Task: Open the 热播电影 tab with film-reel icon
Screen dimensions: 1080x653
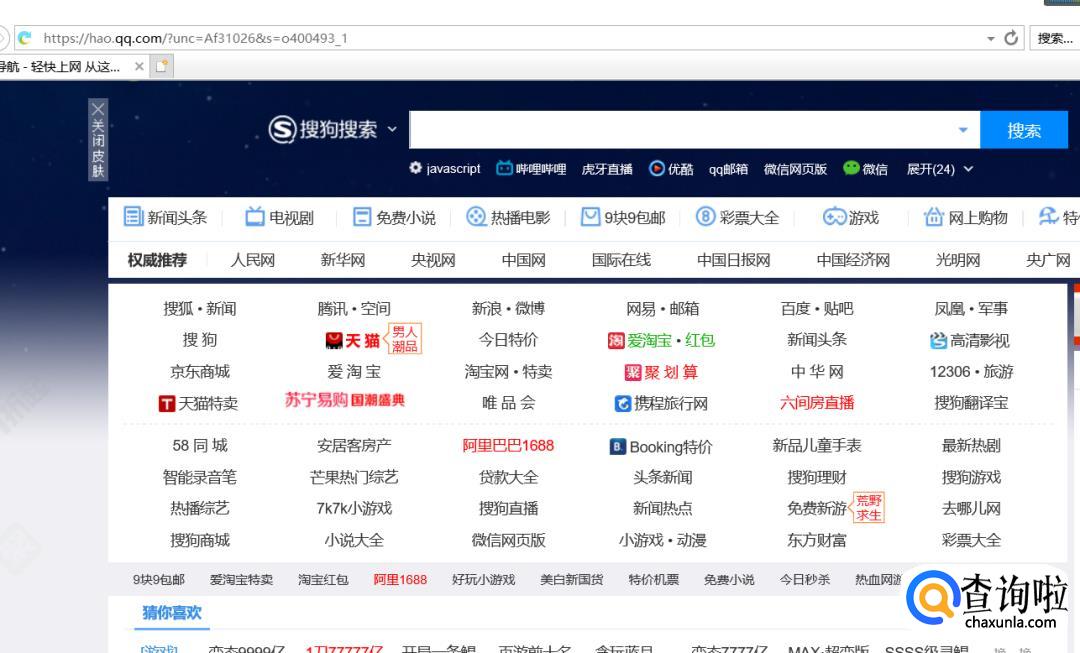Action: pos(508,217)
